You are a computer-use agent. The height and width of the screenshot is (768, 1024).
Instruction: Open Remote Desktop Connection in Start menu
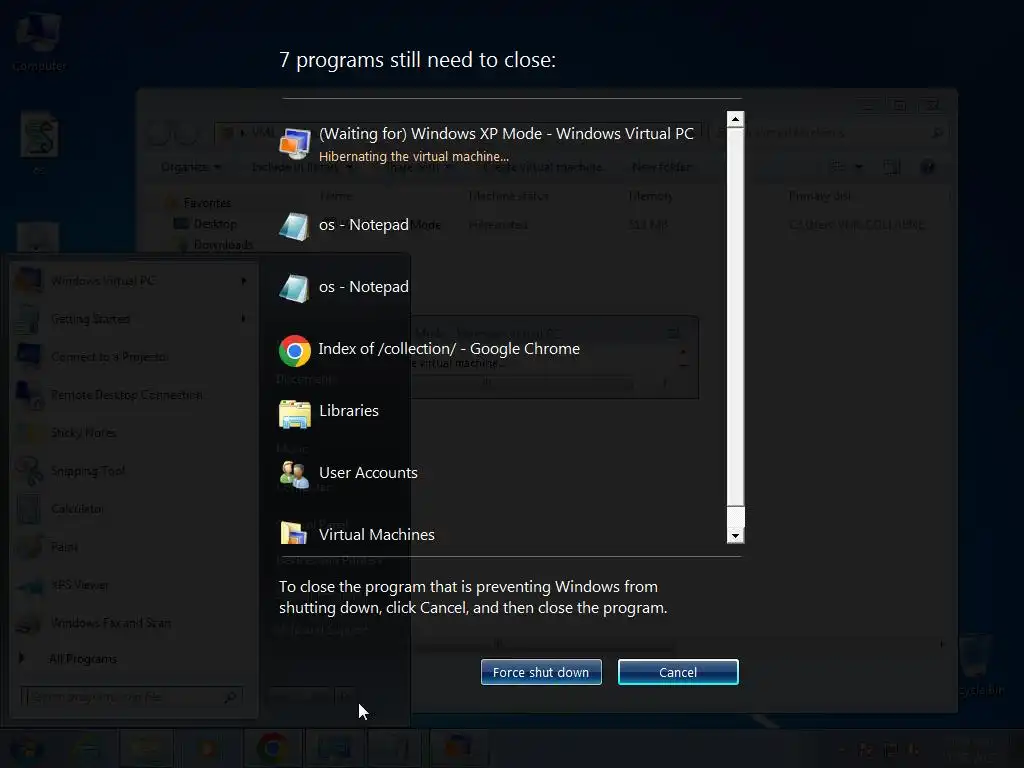134,394
